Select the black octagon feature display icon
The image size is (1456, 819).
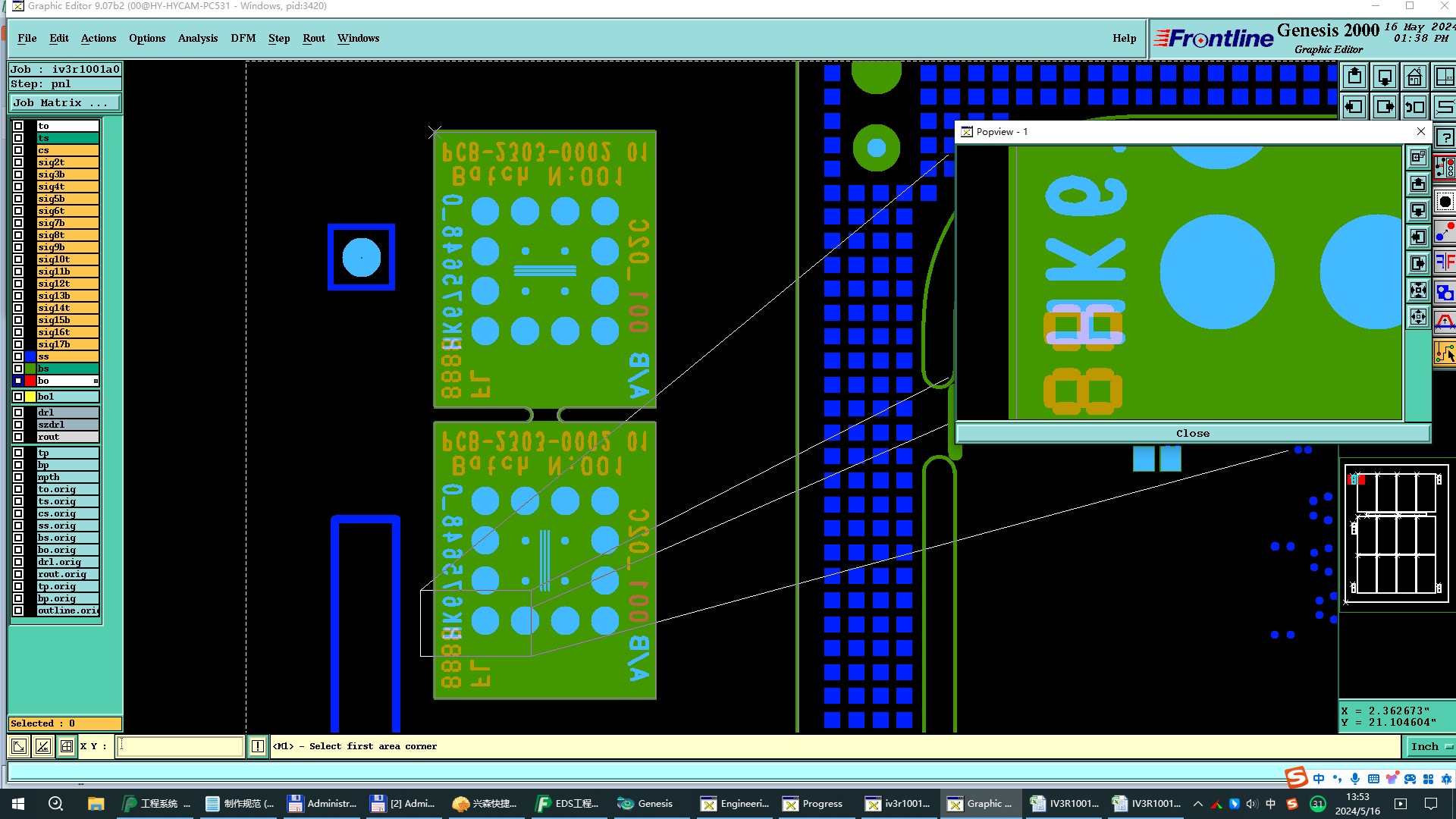pos(1445,202)
